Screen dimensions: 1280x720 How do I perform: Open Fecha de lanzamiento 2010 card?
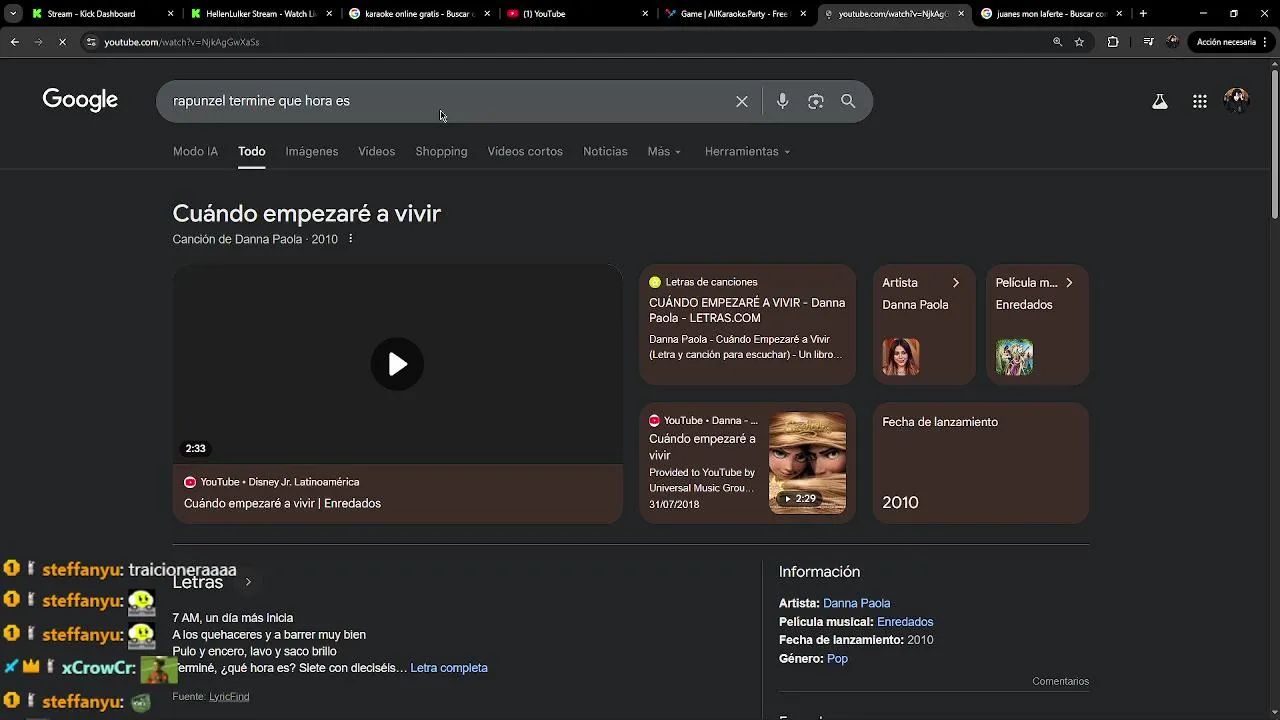coord(981,462)
